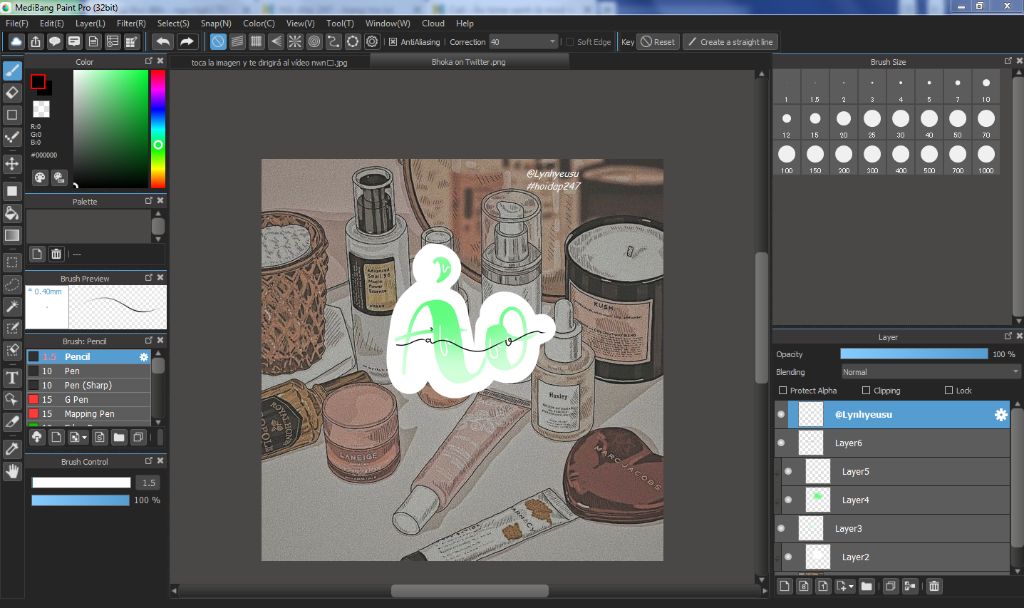The width and height of the screenshot is (1024, 608).
Task: Open the Cloud icon in the toolbar
Action: [x=16, y=42]
